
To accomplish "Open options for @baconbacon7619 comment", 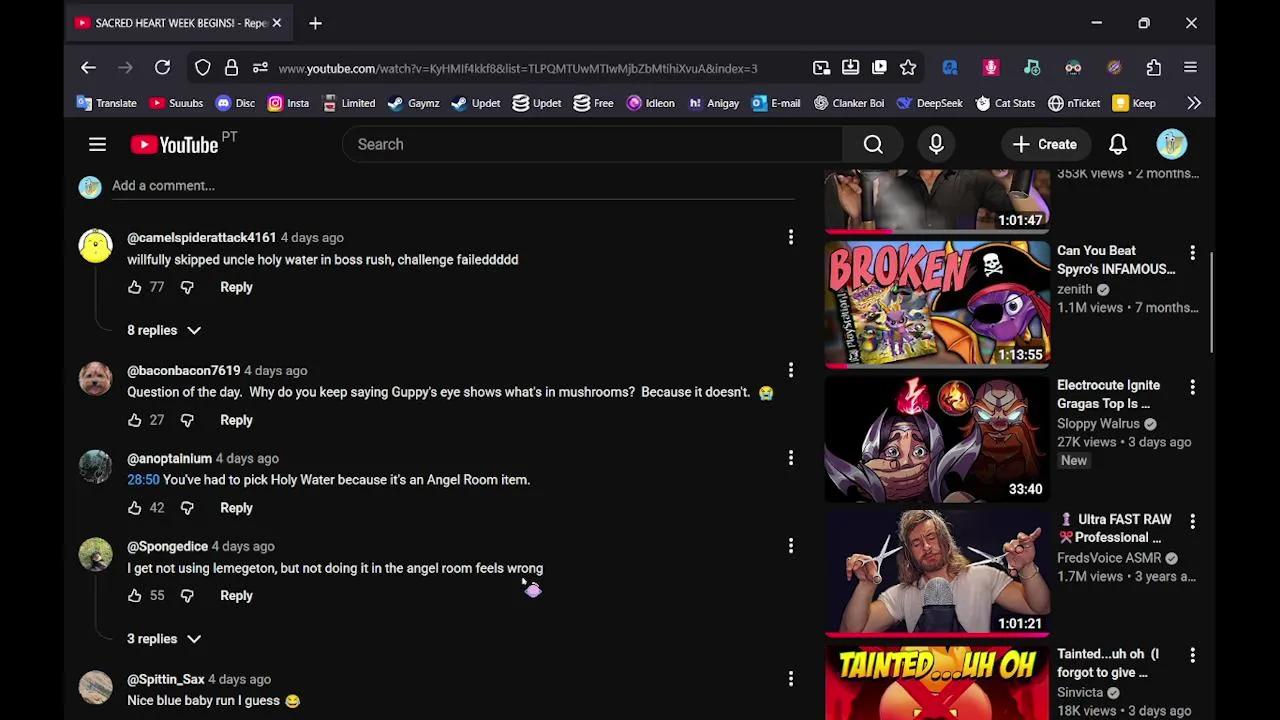I will [790, 370].
